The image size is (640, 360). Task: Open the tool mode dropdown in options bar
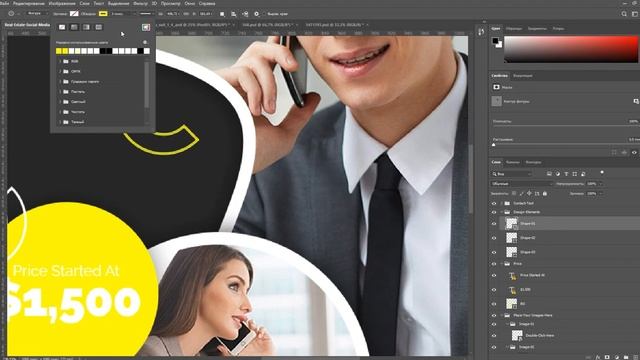(x=37, y=13)
